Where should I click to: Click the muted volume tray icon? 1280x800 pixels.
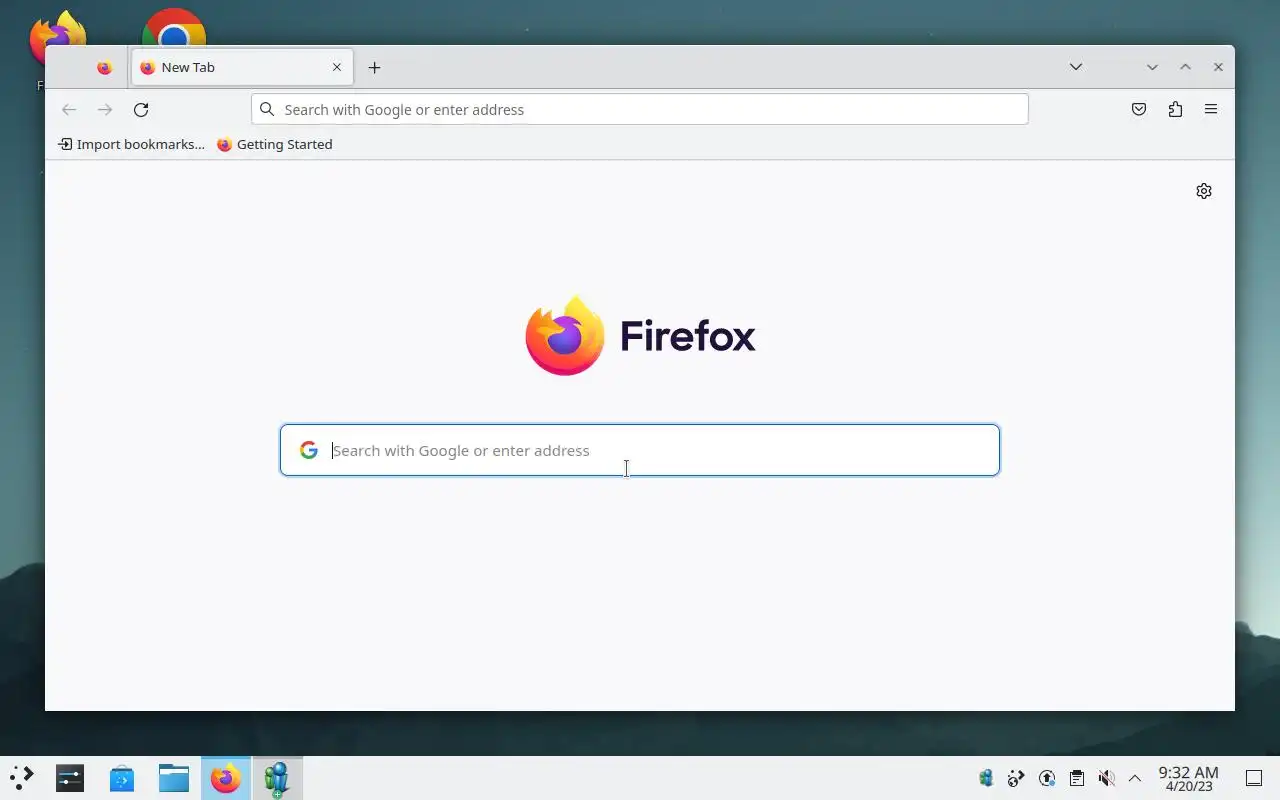1106,778
